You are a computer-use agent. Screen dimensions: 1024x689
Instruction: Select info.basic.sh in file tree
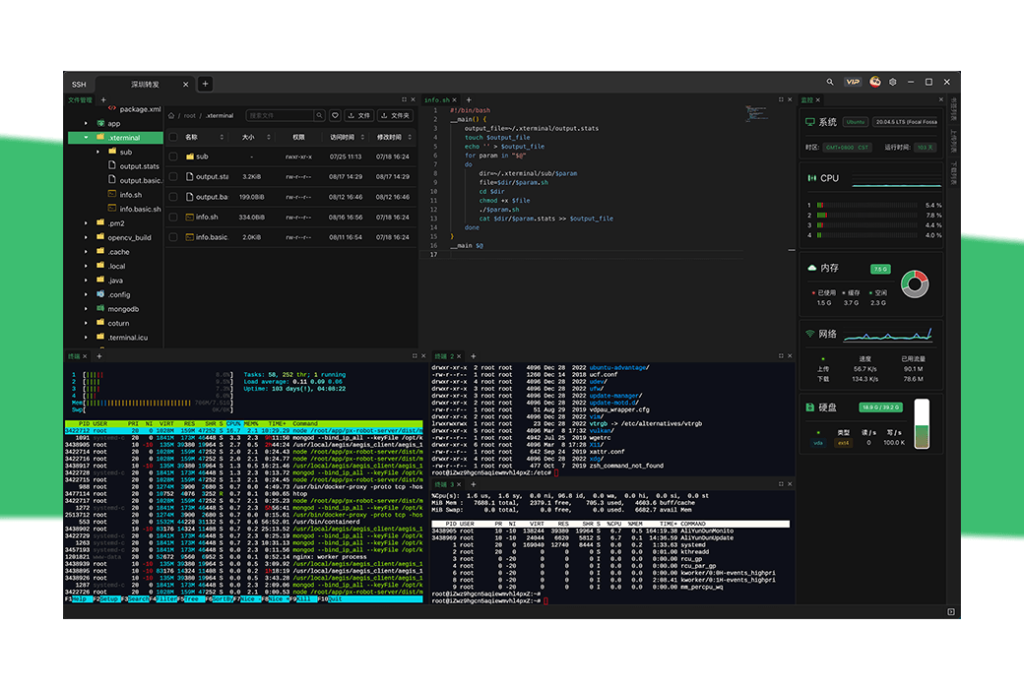click(135, 209)
